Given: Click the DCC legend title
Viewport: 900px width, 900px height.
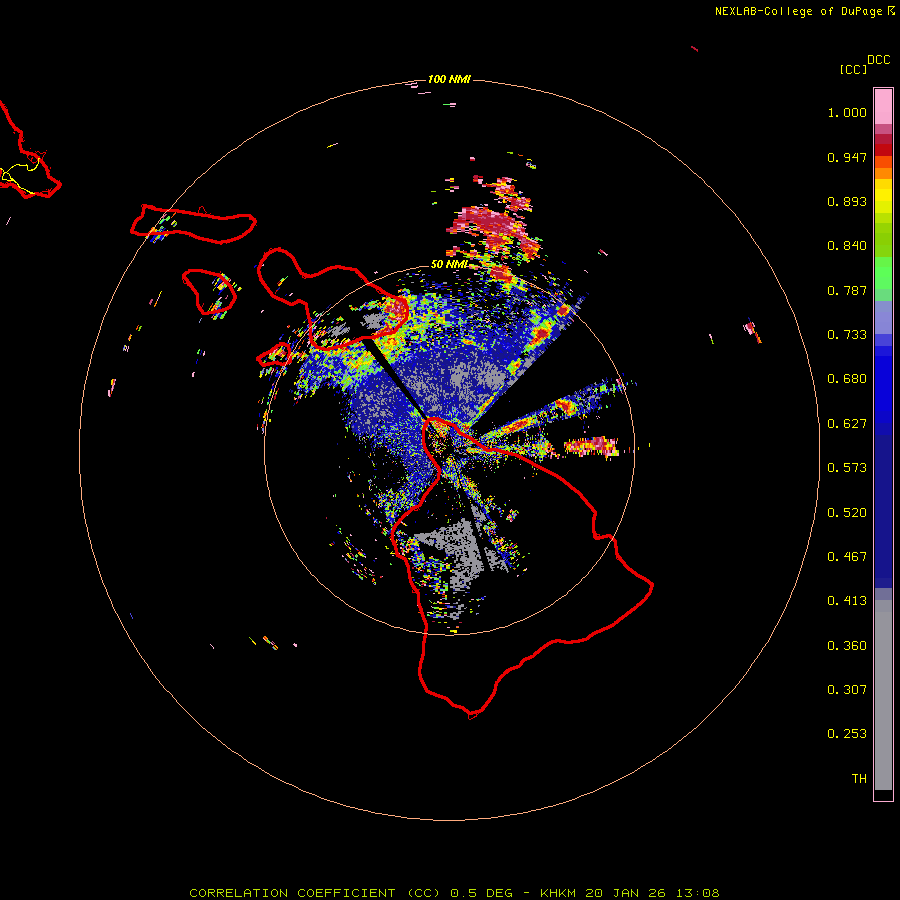Looking at the screenshot, I should point(879,60).
